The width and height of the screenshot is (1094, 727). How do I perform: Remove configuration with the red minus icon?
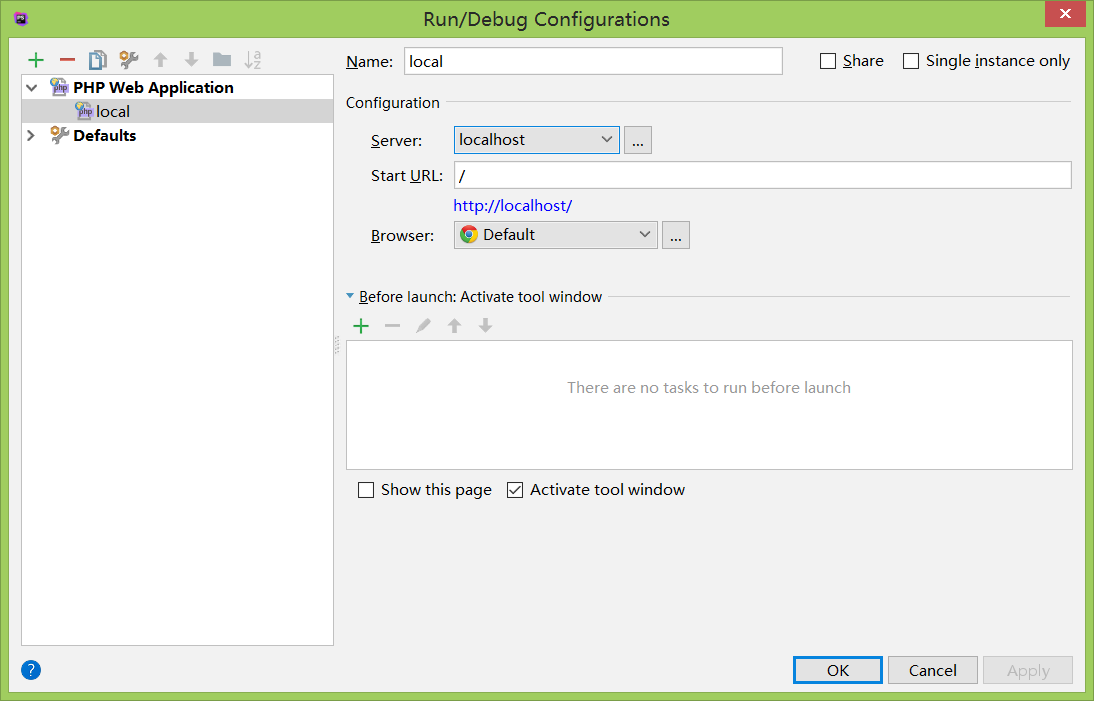(x=67, y=60)
